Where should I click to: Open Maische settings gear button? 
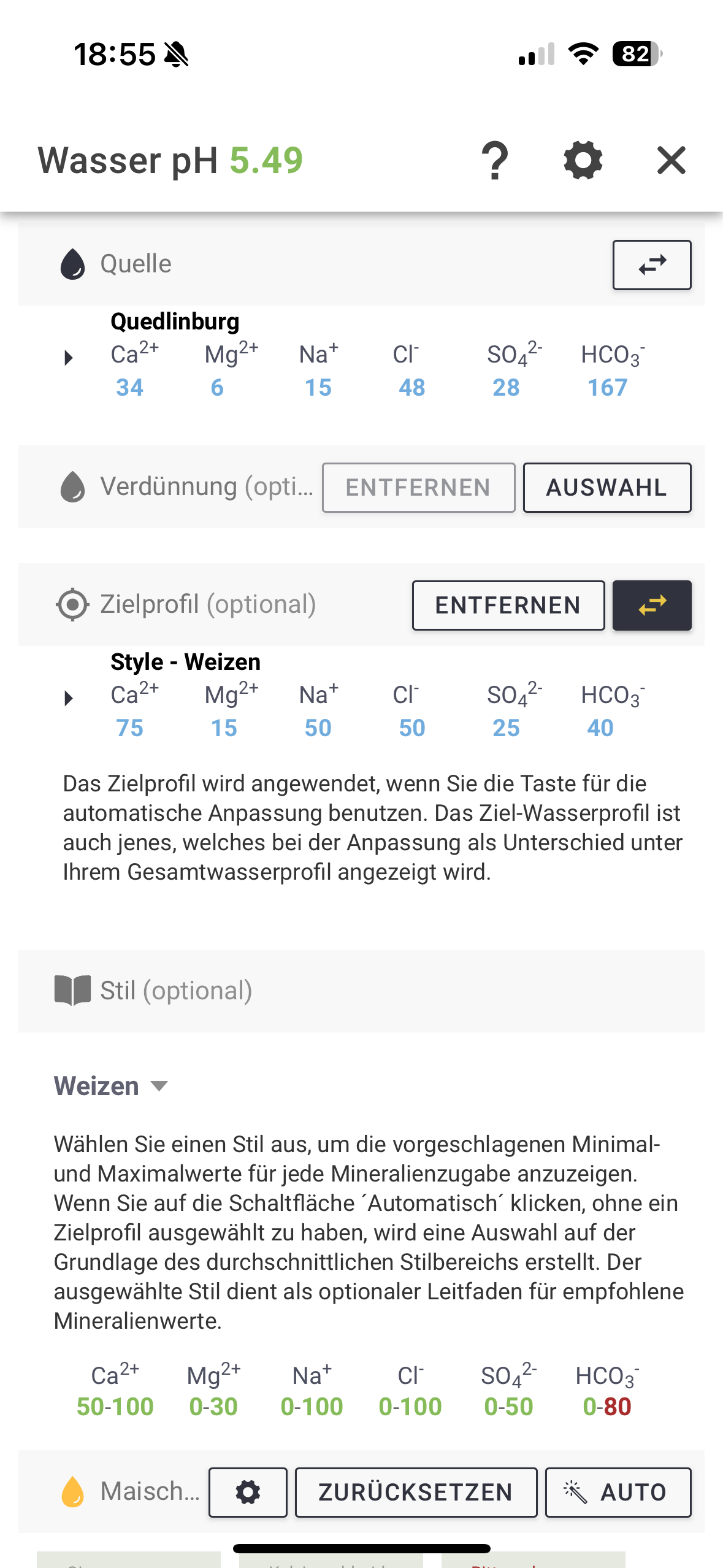248,1492
